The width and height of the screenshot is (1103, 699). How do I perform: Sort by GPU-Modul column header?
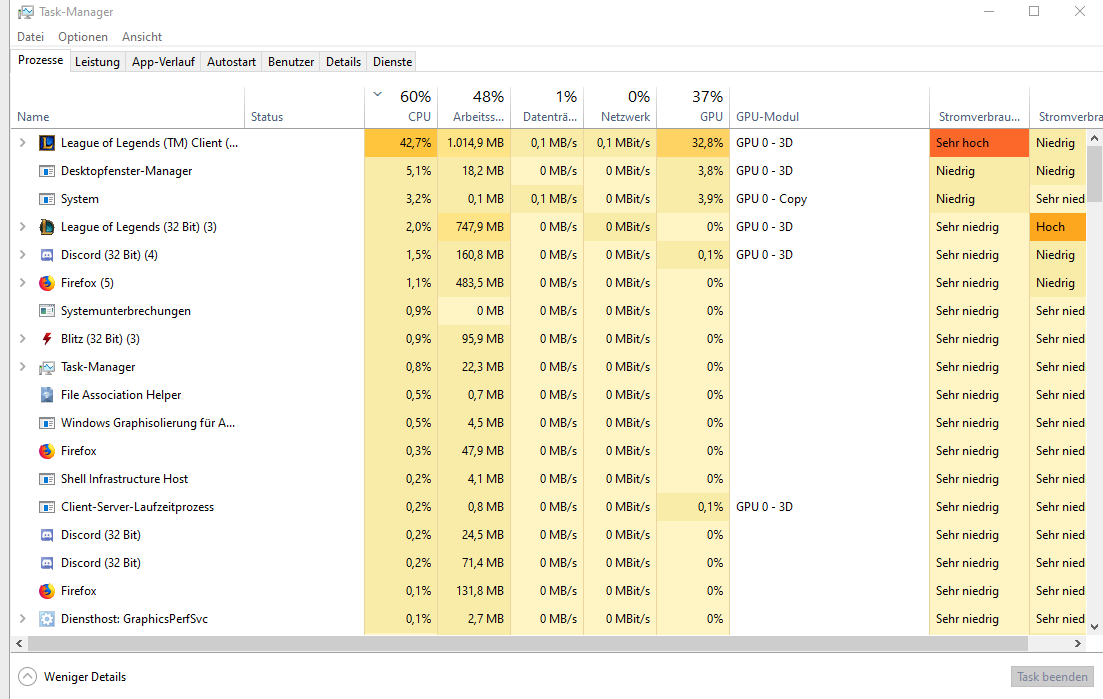pyautogui.click(x=829, y=108)
